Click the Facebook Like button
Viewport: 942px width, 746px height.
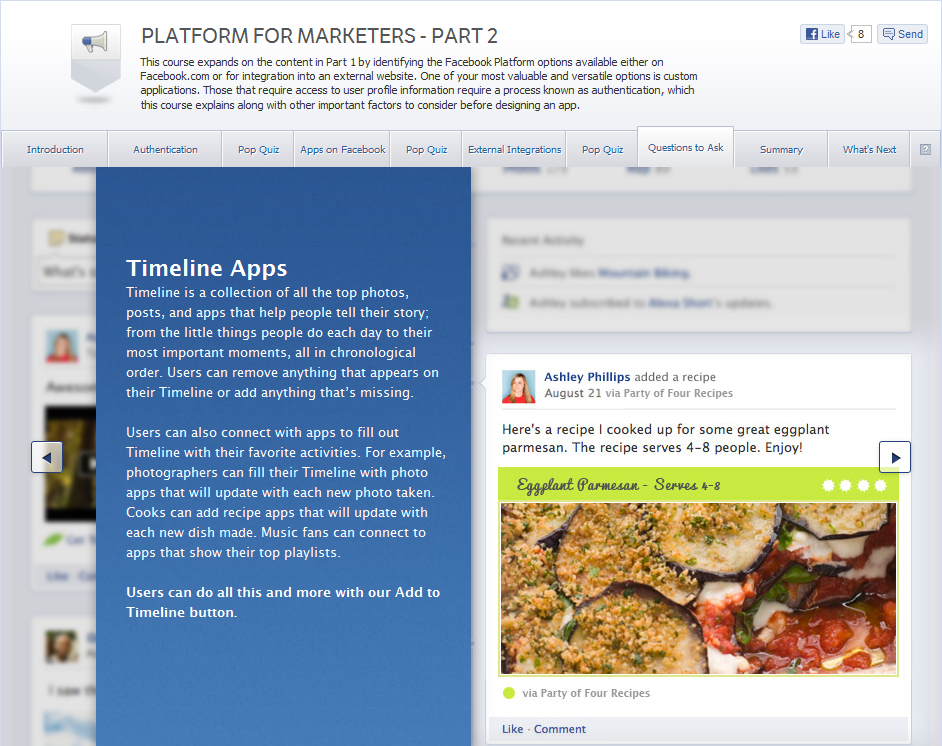822,34
